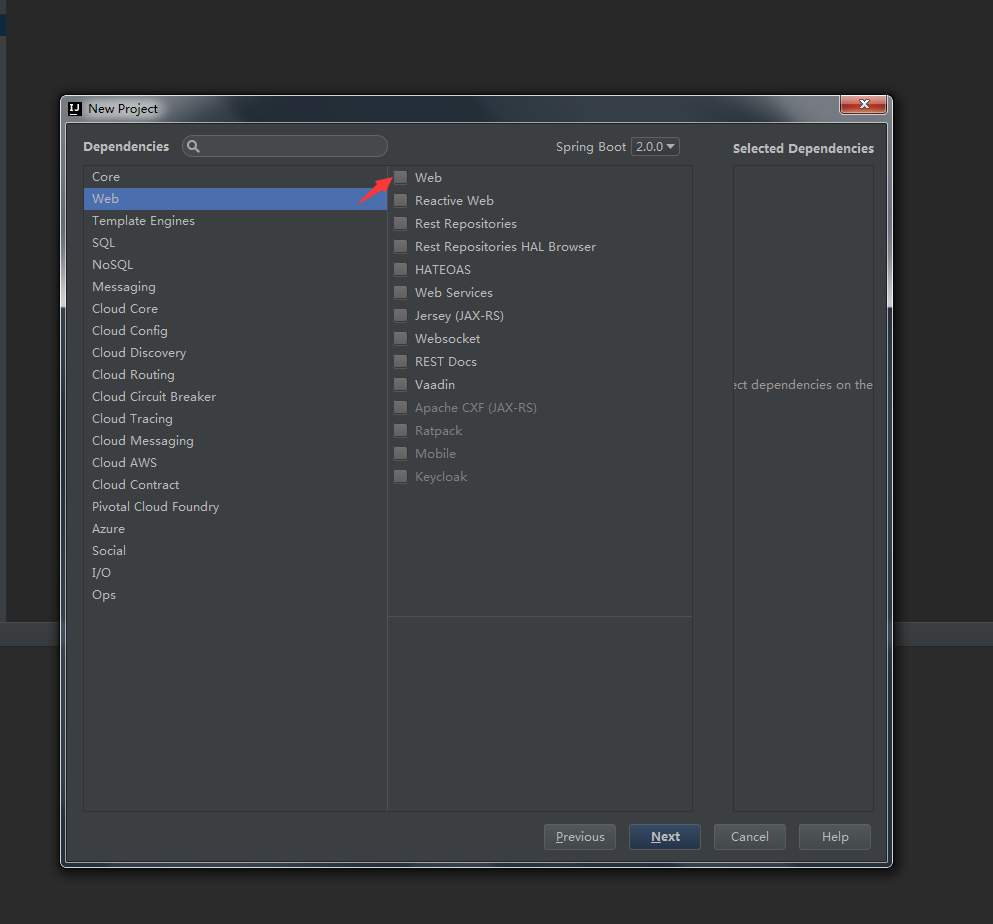This screenshot has height=924, width=993.
Task: Enable the Web dependency checkbox
Action: [x=400, y=177]
